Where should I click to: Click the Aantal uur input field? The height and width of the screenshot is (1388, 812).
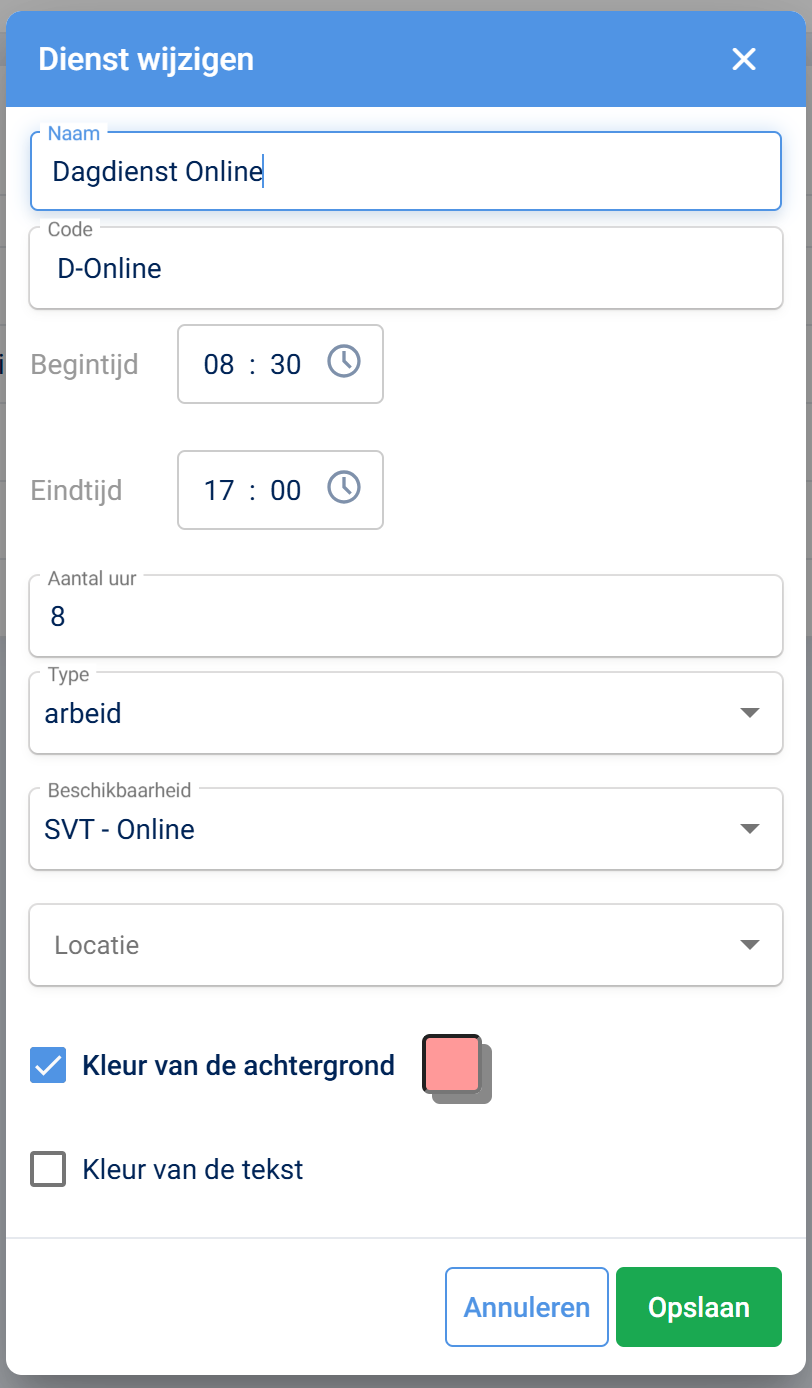(x=405, y=616)
